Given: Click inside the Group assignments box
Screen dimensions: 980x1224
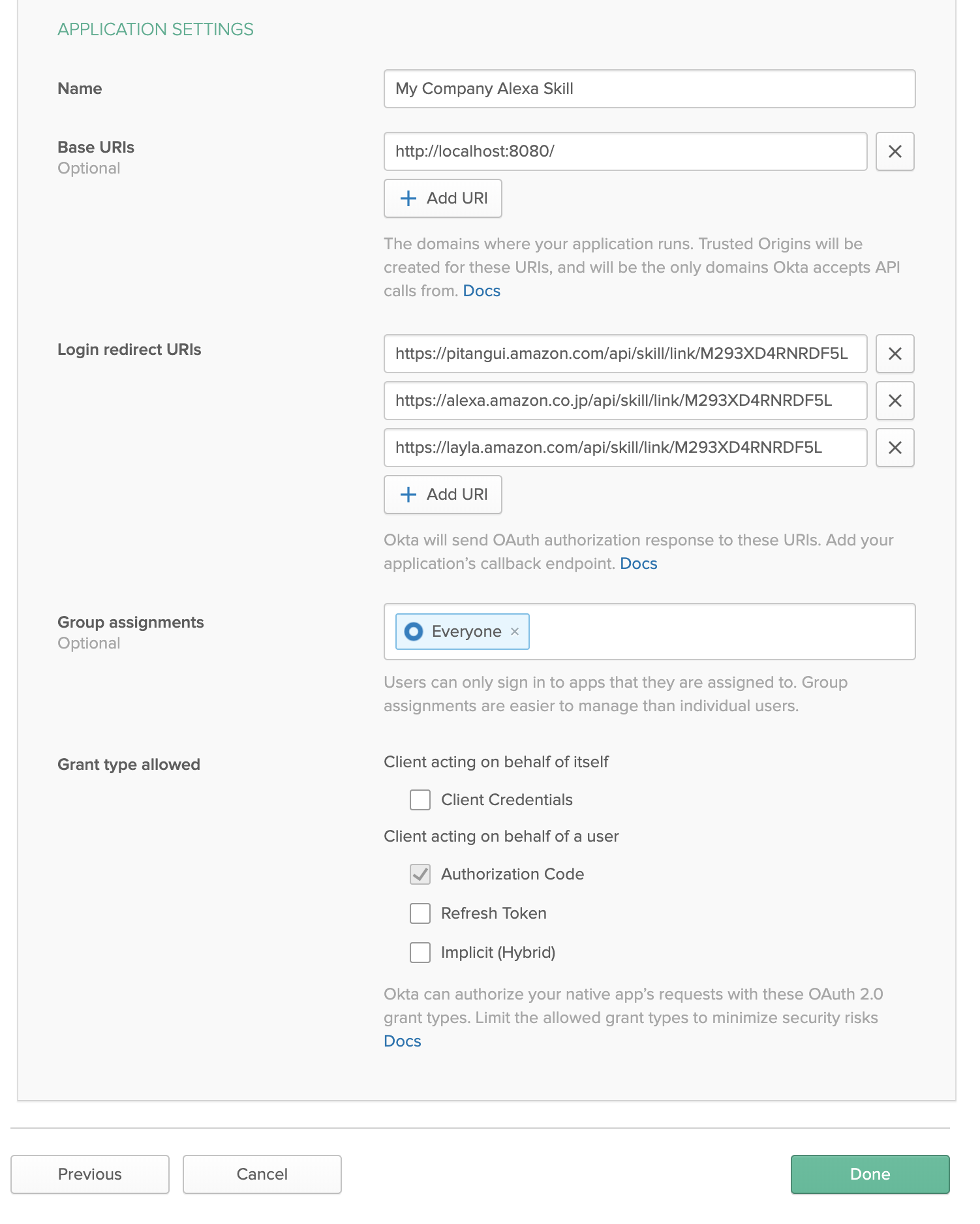Looking at the screenshot, I should pos(718,632).
